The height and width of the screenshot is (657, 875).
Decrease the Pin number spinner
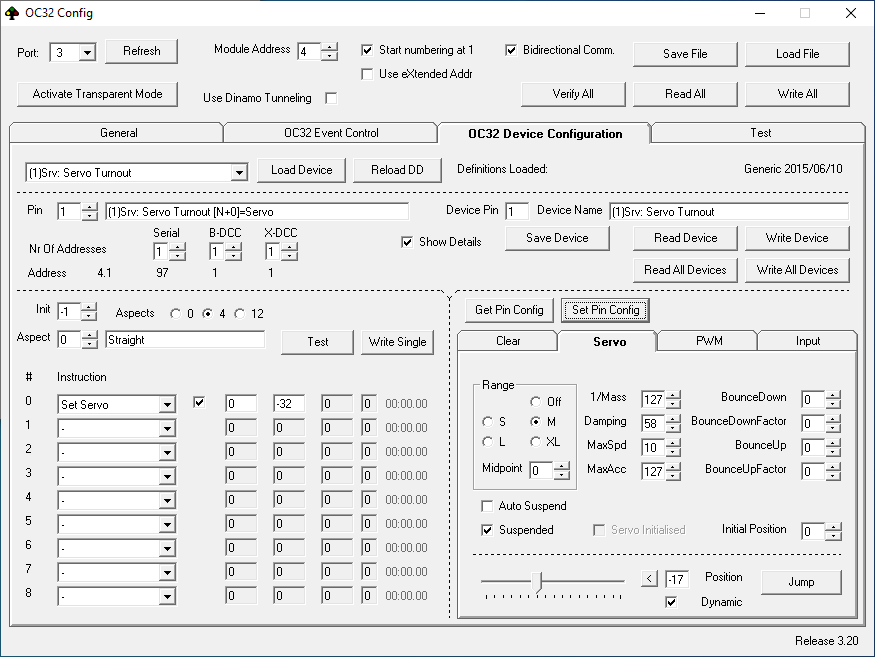(90, 216)
